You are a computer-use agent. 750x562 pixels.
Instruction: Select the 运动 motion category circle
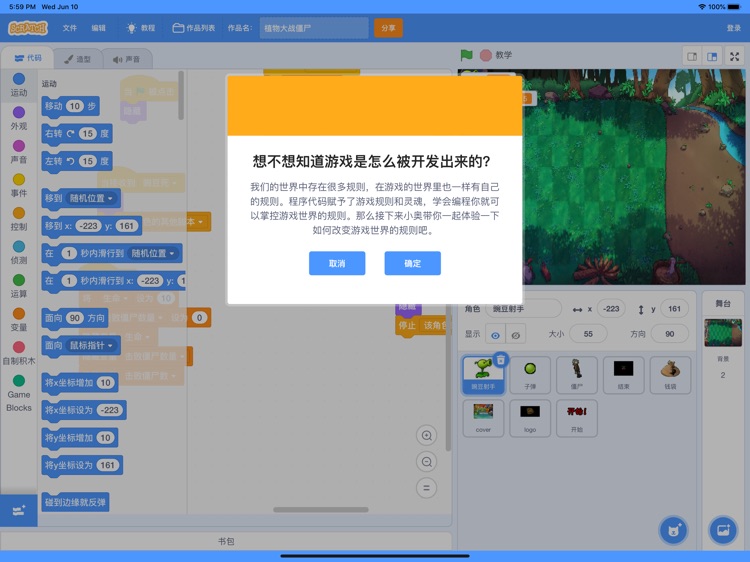click(19, 78)
